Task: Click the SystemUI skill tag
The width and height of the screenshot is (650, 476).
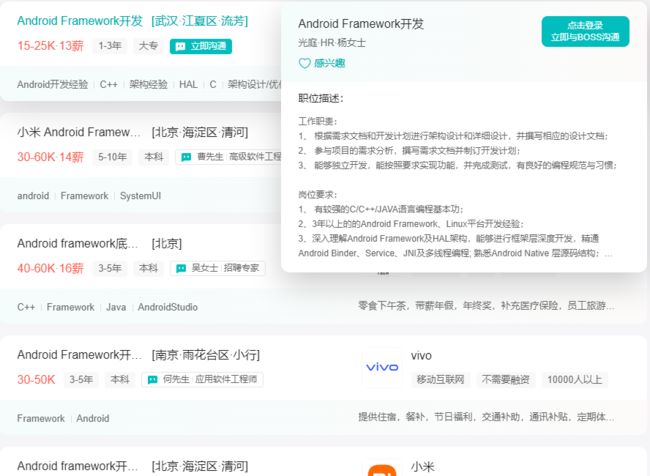Action: point(140,196)
